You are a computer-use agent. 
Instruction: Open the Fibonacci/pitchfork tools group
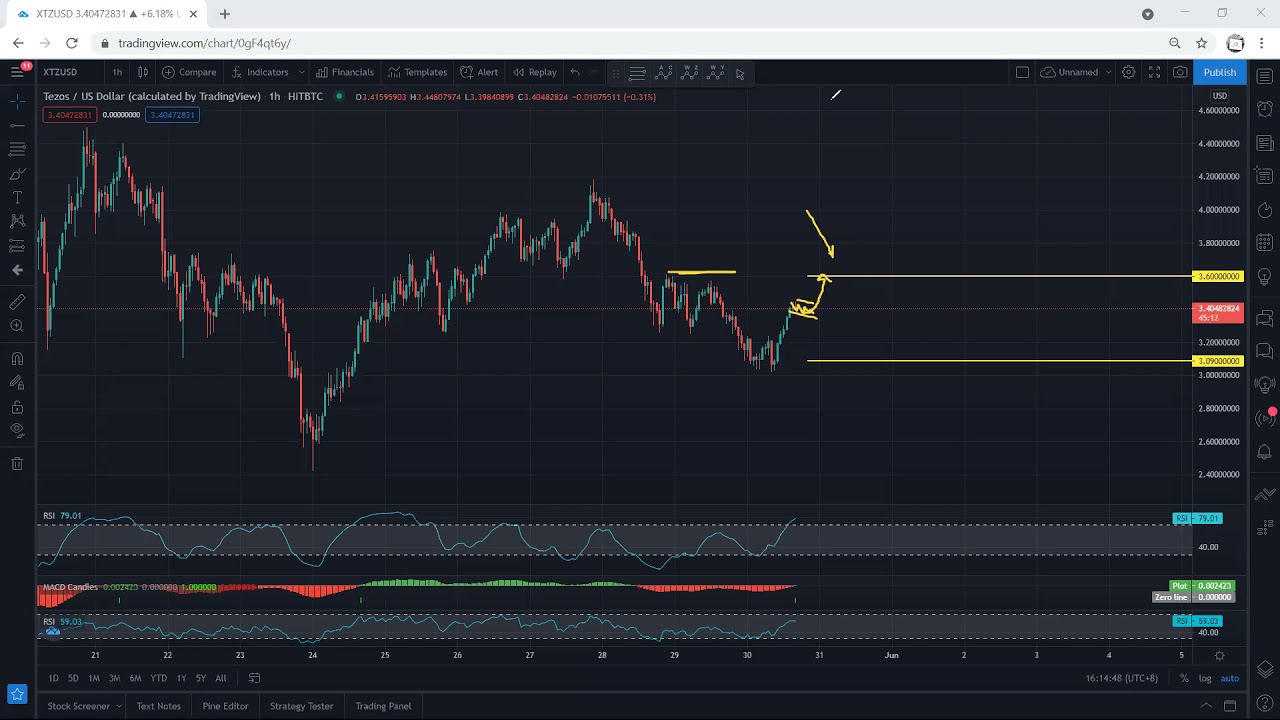(17, 149)
